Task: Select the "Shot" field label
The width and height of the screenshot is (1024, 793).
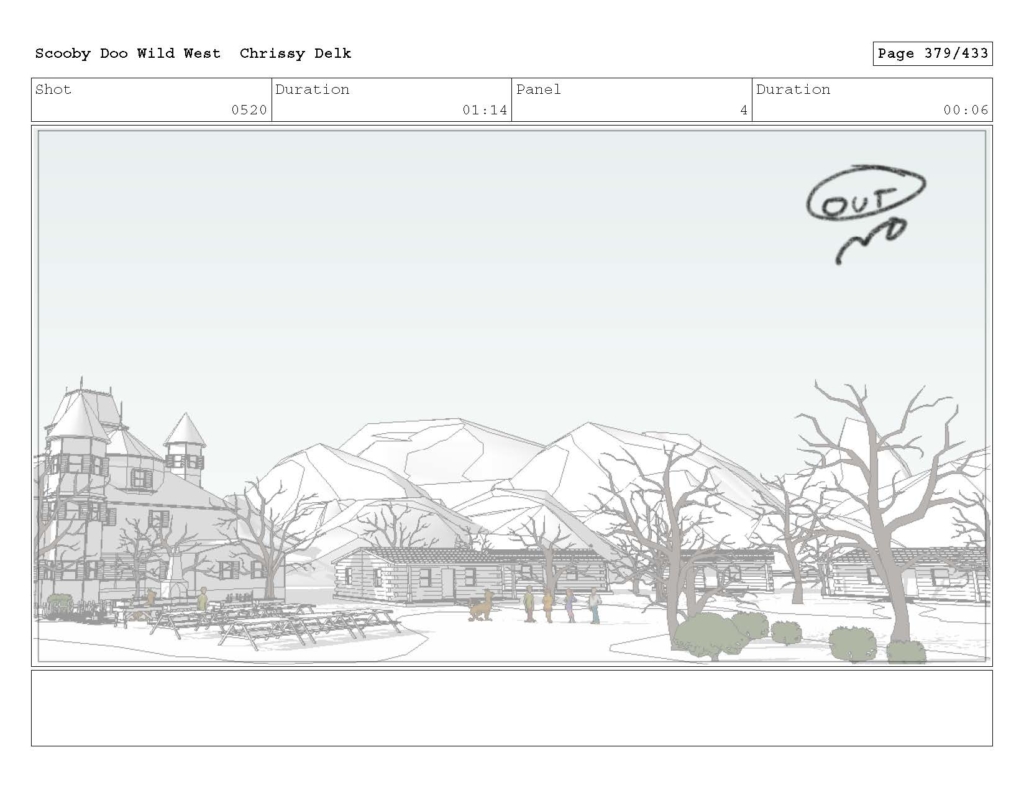Action: [53, 89]
